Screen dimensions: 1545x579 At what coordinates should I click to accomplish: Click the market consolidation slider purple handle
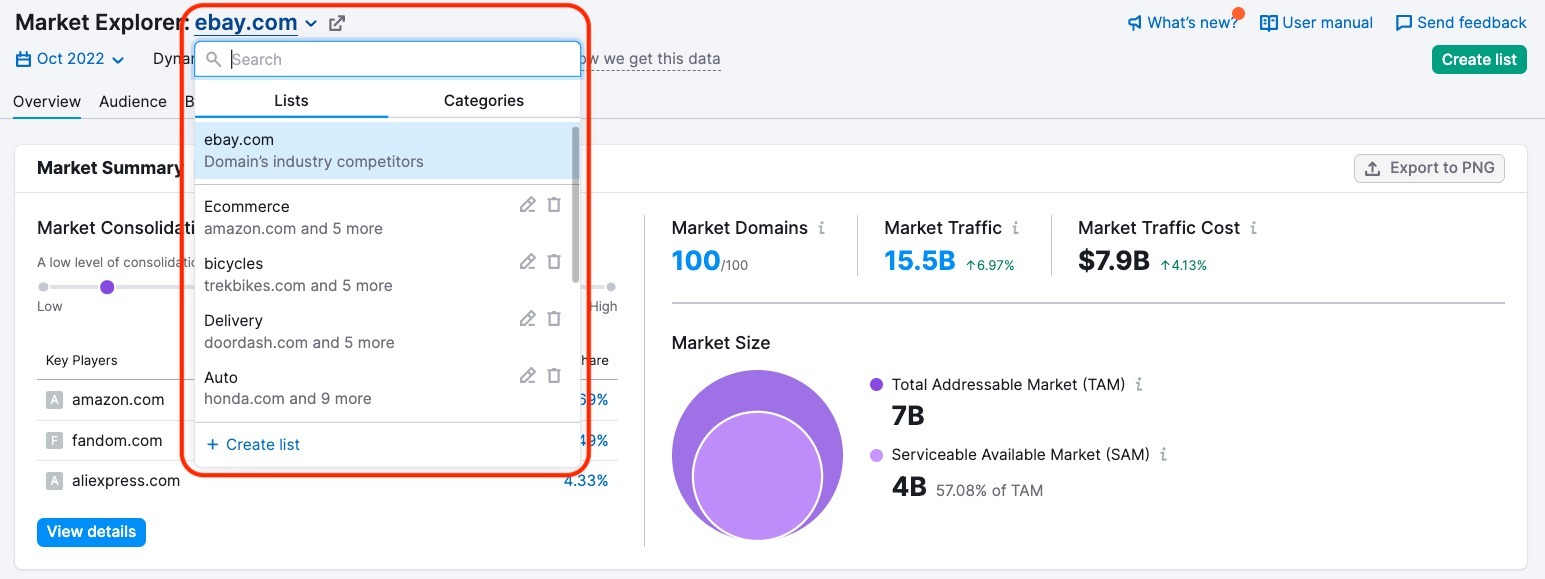(107, 287)
